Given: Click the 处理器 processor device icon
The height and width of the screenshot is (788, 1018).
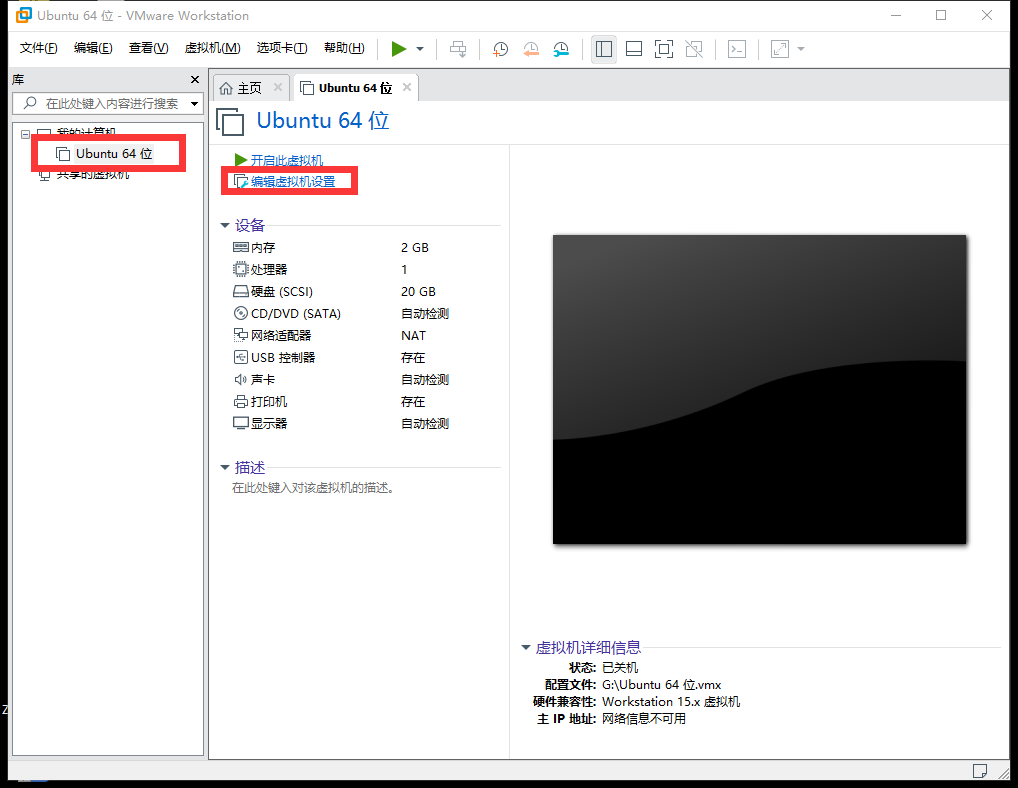Looking at the screenshot, I should coord(240,269).
